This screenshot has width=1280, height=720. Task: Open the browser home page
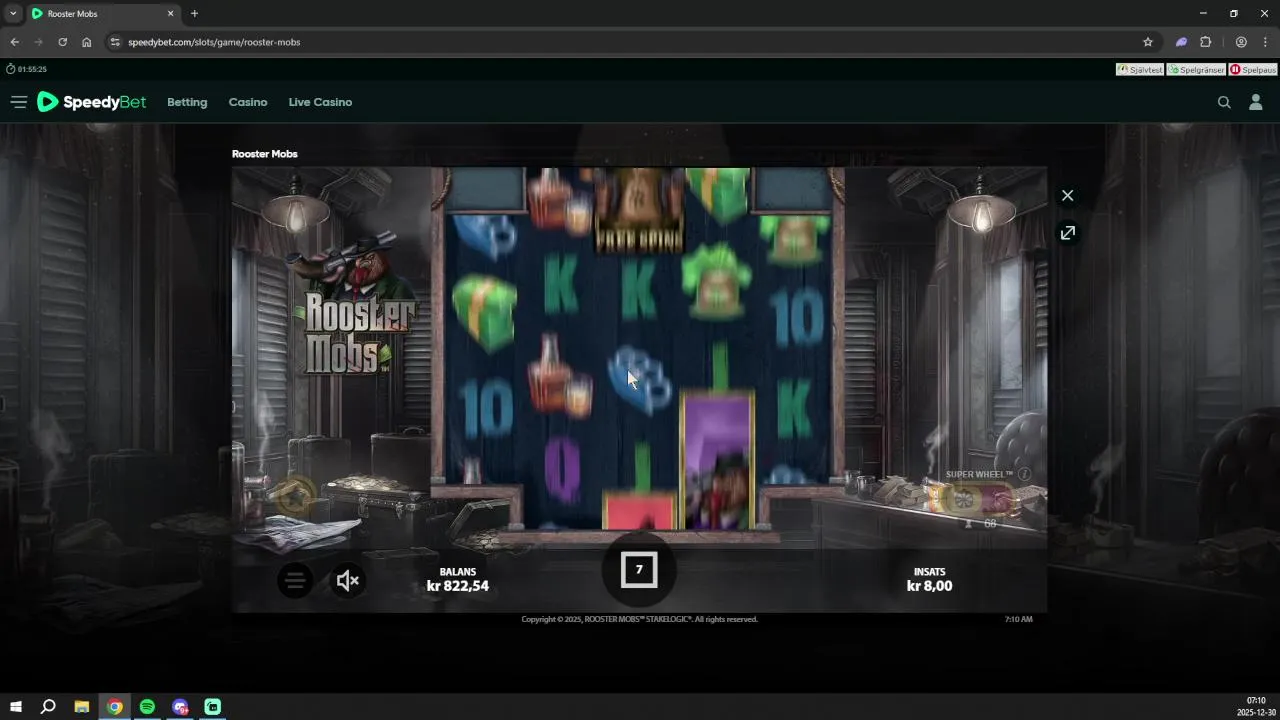coord(87,42)
